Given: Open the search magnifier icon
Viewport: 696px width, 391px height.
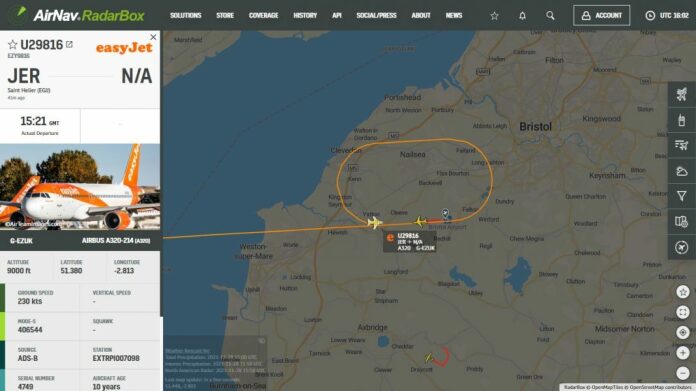Looking at the screenshot, I should (x=550, y=16).
